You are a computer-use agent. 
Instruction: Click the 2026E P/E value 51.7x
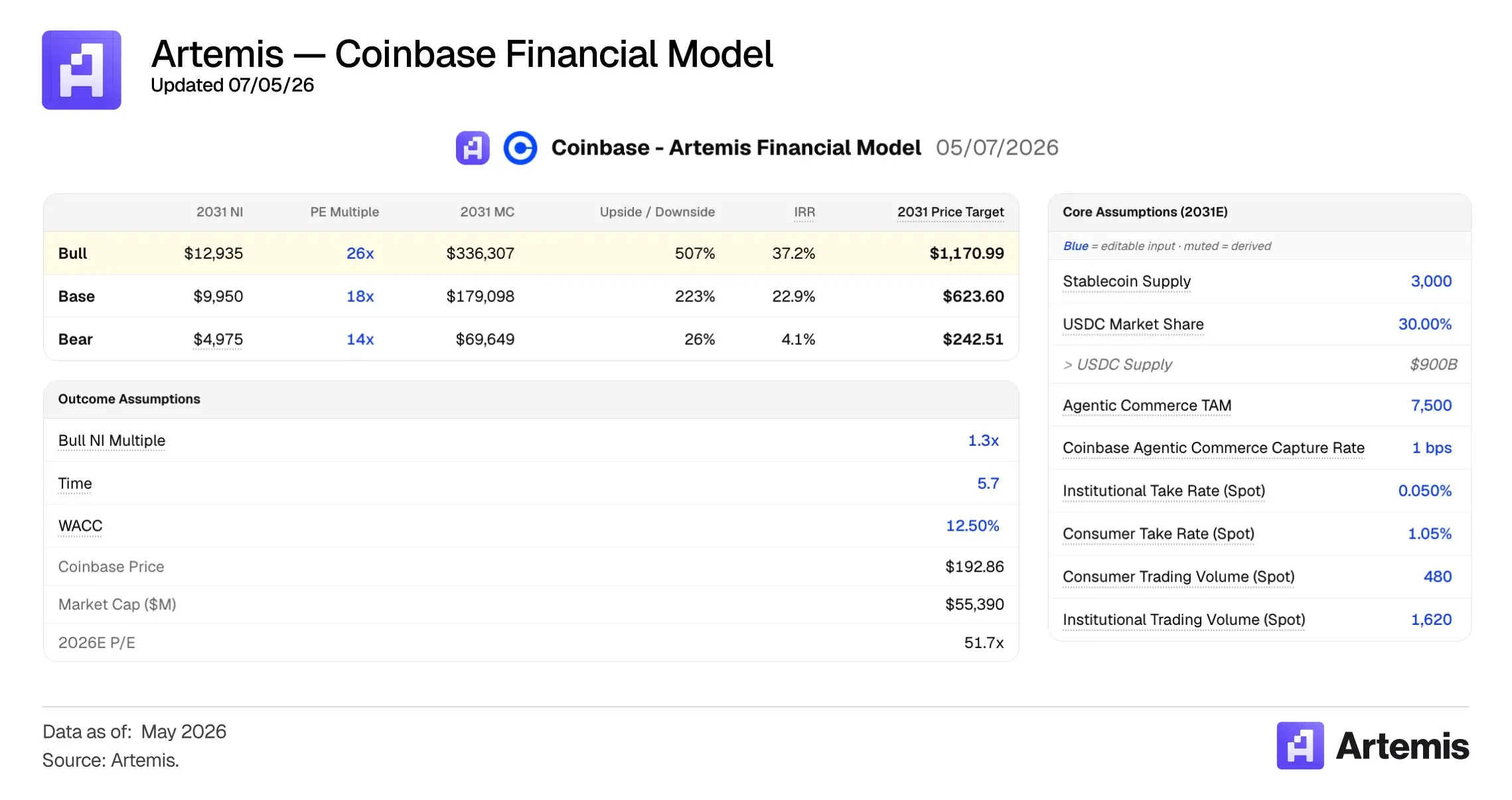(x=984, y=643)
